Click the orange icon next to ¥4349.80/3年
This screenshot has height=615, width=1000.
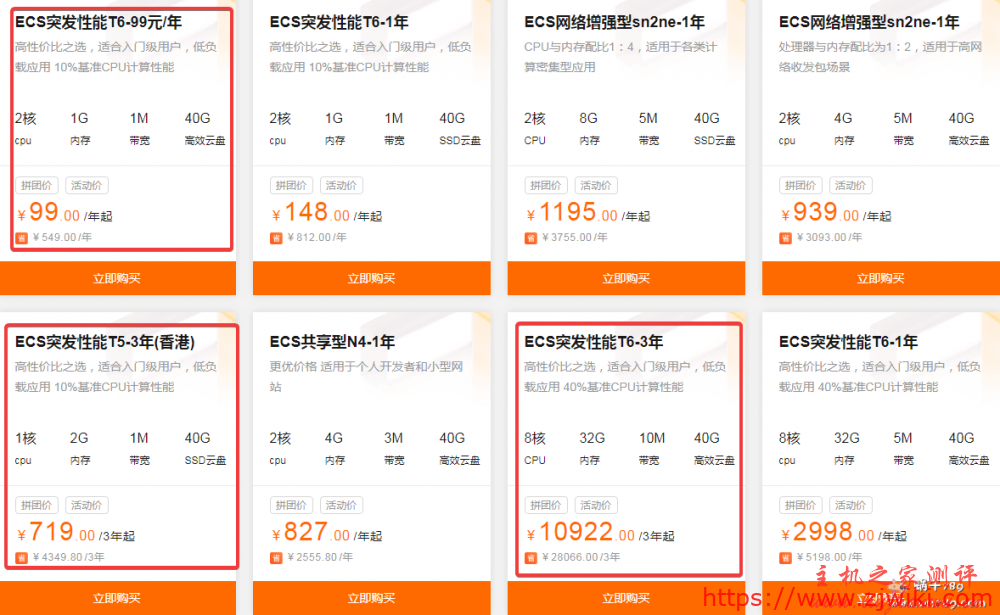22,558
